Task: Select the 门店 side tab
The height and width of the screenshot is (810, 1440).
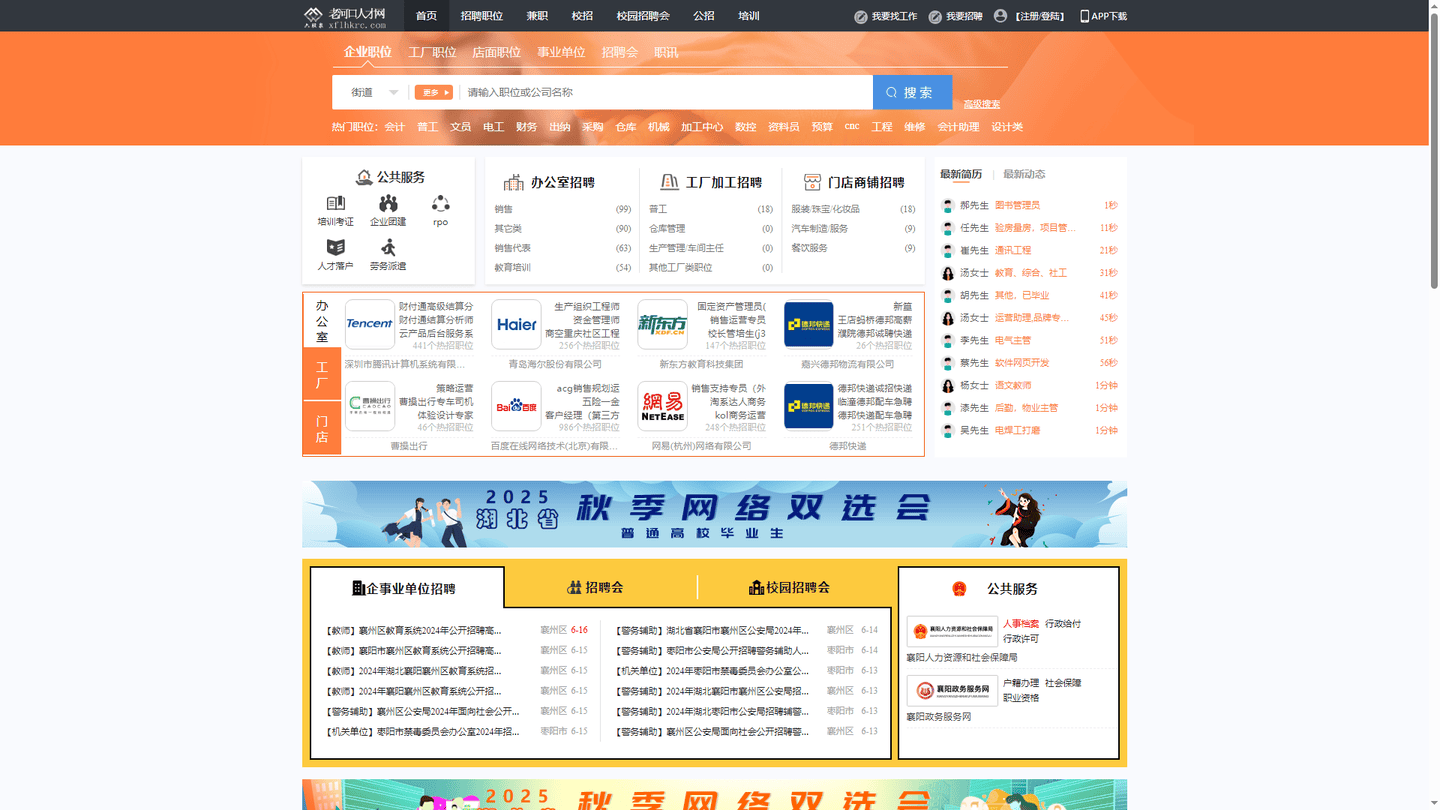Action: coord(322,429)
